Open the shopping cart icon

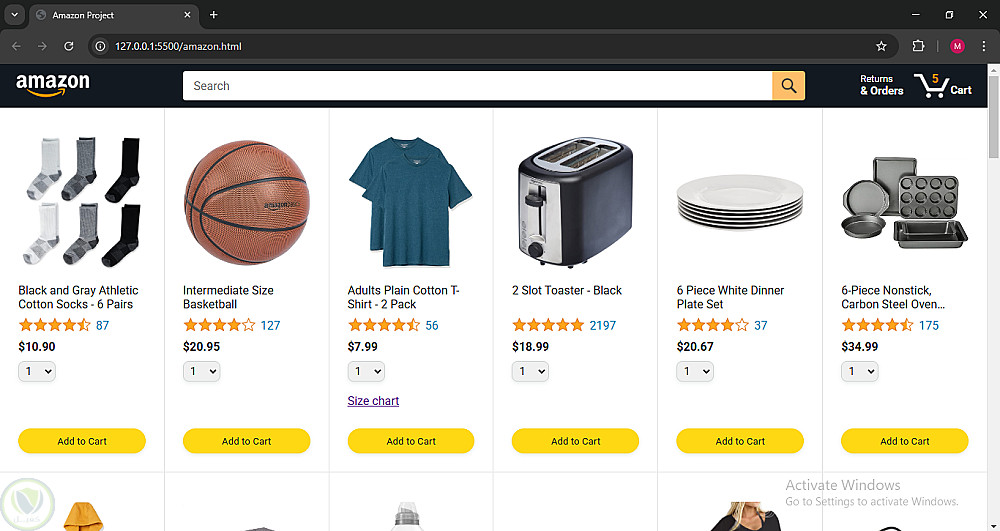point(942,86)
